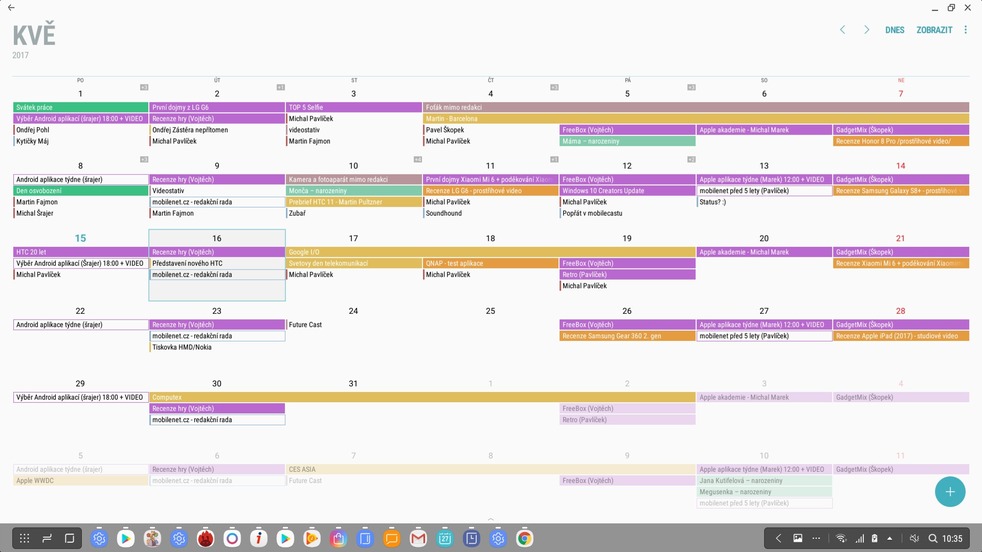Tap the add new event plus button
Image resolution: width=982 pixels, height=552 pixels.
950,491
